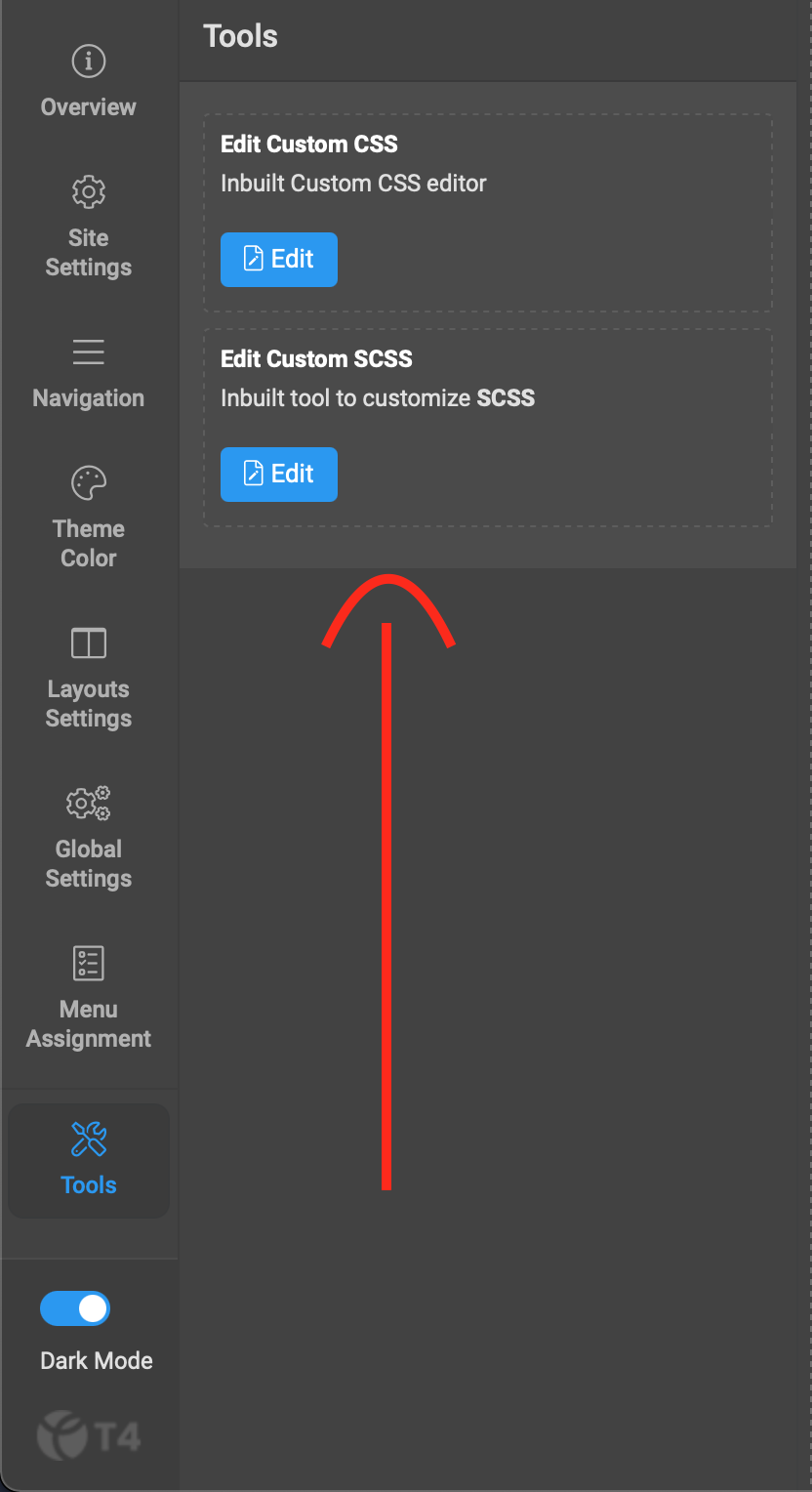Click the Layouts Settings columns icon
Screen dimensions: 812x1492
[x=89, y=643]
